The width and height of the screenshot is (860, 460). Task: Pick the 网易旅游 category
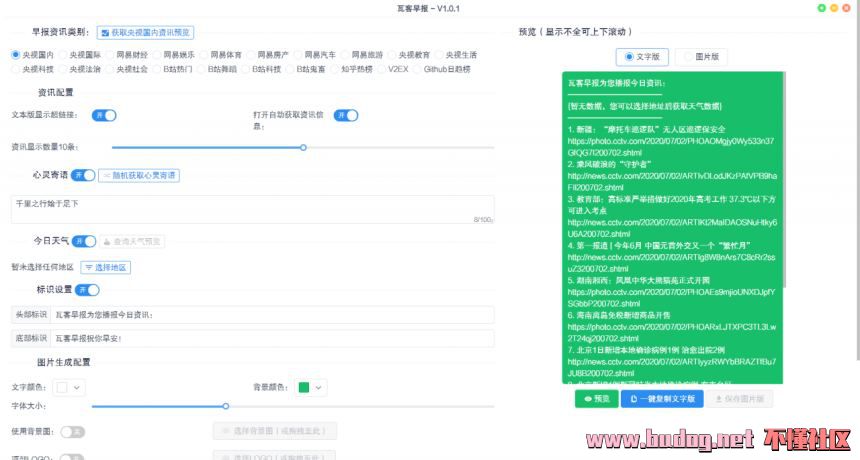pyautogui.click(x=363, y=55)
